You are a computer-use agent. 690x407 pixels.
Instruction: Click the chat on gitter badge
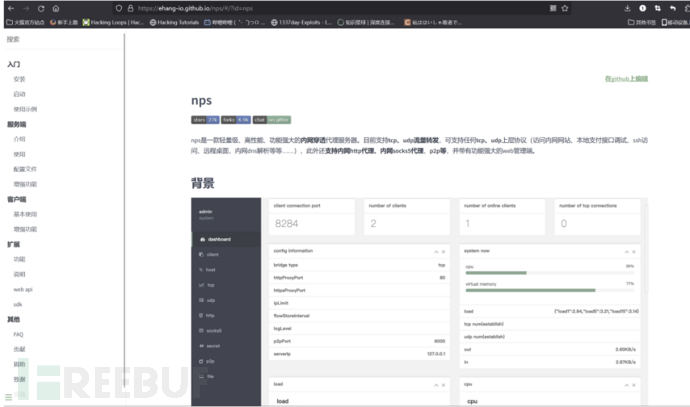coord(272,120)
